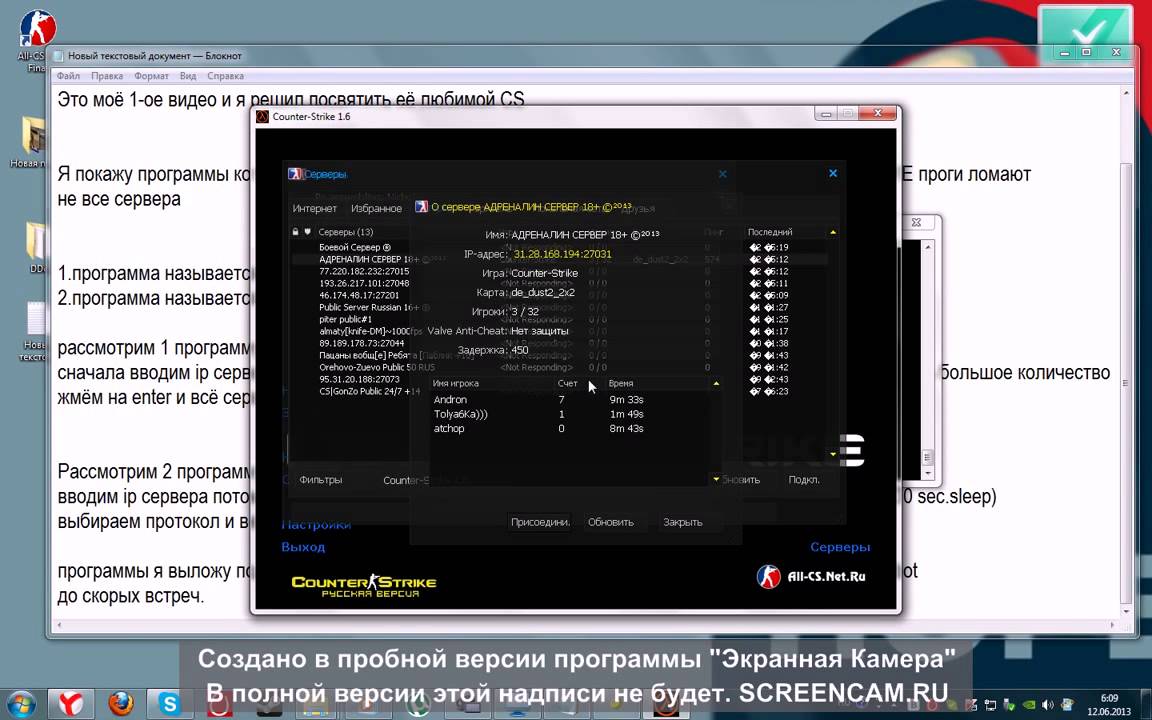Screen dimensions: 1152x720
Task: Select the Новая папка desktop folder
Action: coord(33,141)
